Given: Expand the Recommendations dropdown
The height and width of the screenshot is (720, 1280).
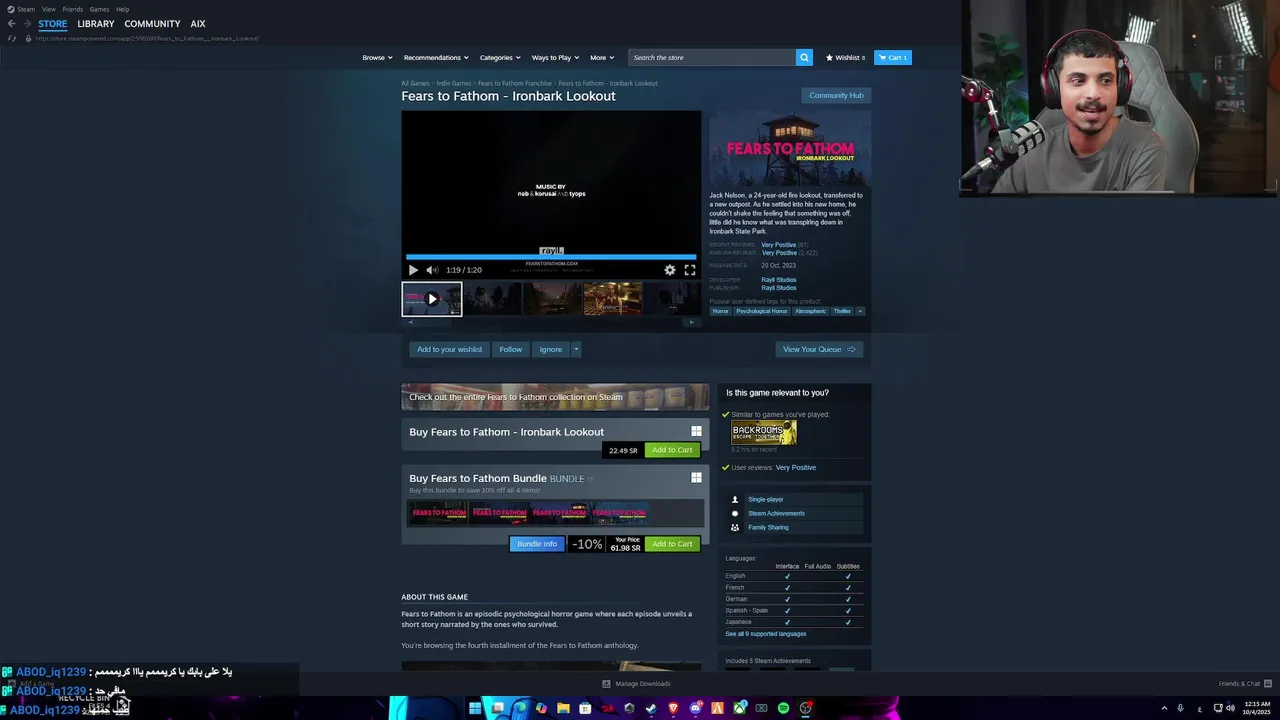Looking at the screenshot, I should click(x=436, y=57).
